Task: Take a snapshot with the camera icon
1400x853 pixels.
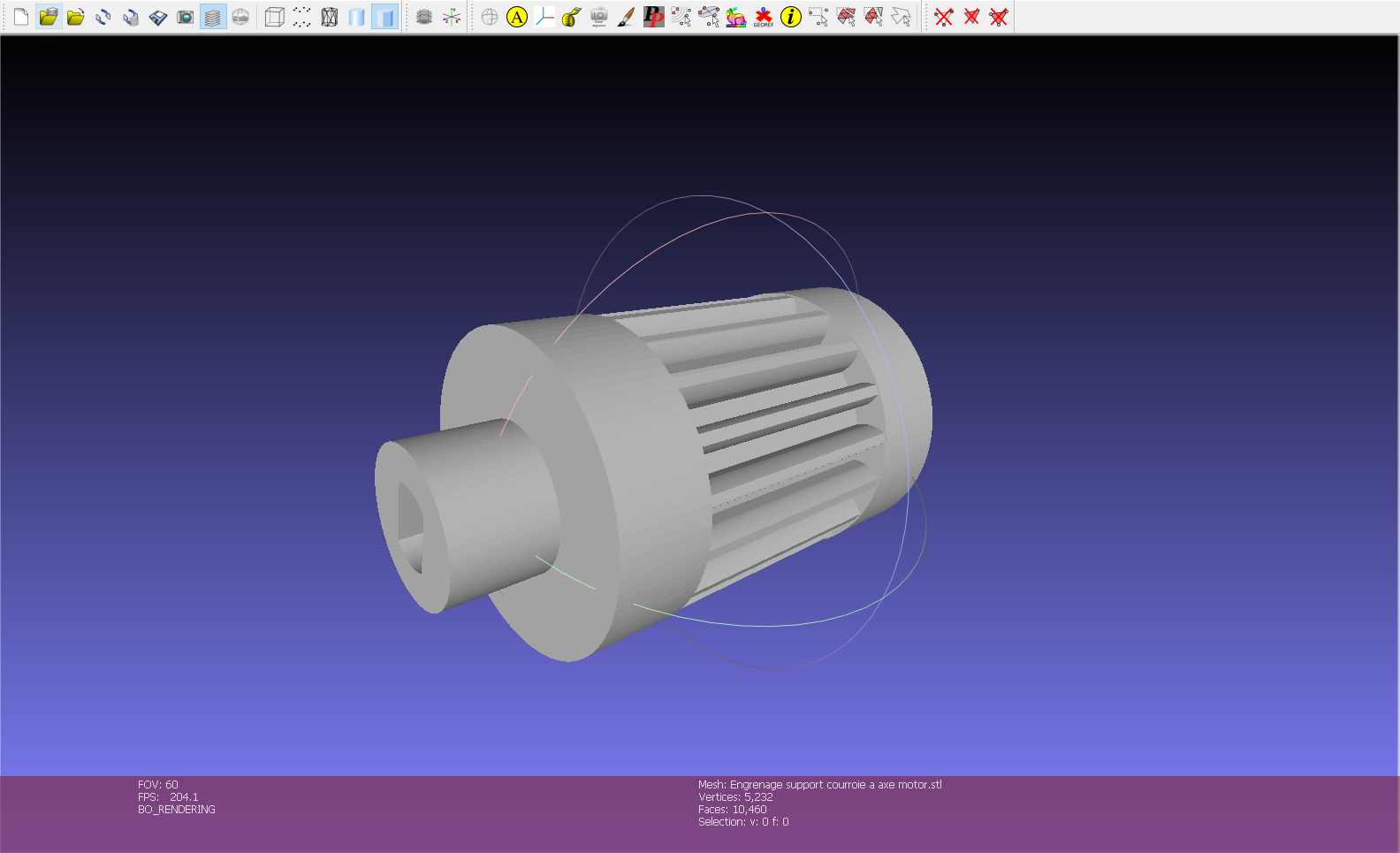Action: (x=186, y=17)
